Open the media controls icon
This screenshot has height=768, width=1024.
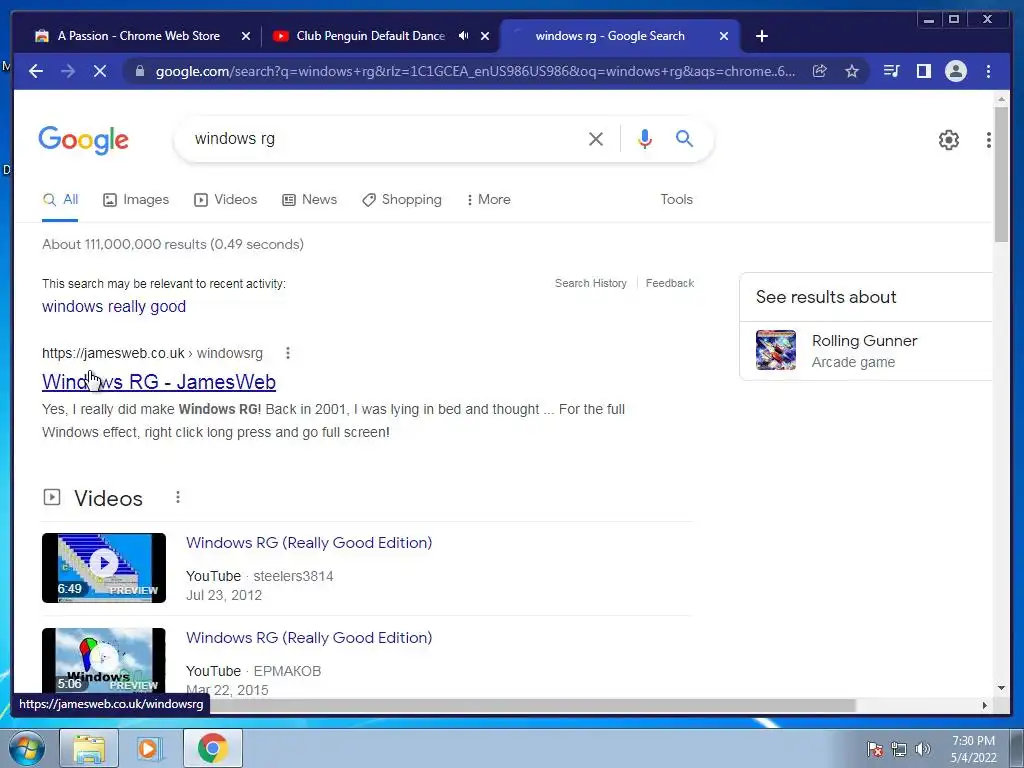(x=891, y=71)
